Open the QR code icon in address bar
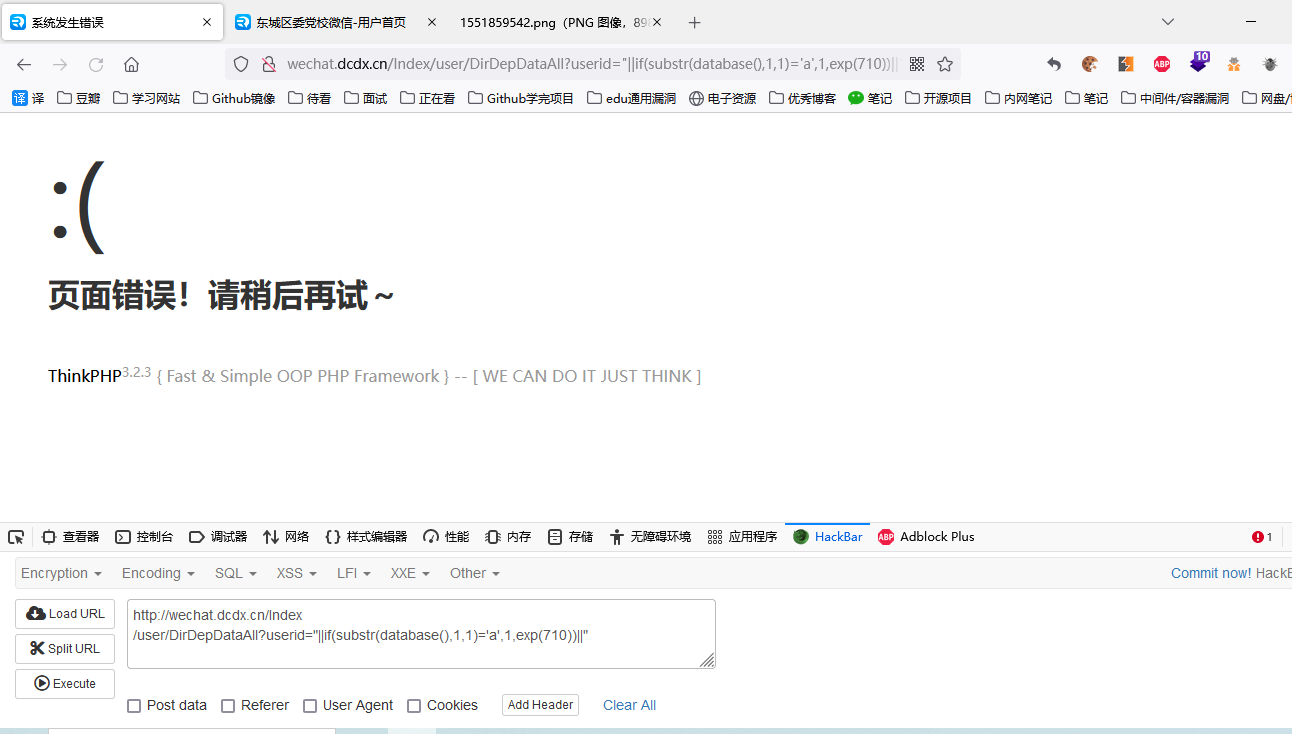Screen dimensions: 1292x734 [917, 64]
